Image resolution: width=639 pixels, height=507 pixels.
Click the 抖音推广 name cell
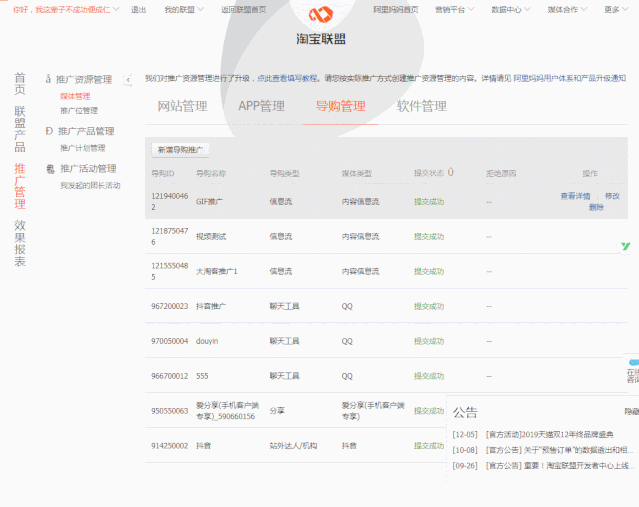211,306
